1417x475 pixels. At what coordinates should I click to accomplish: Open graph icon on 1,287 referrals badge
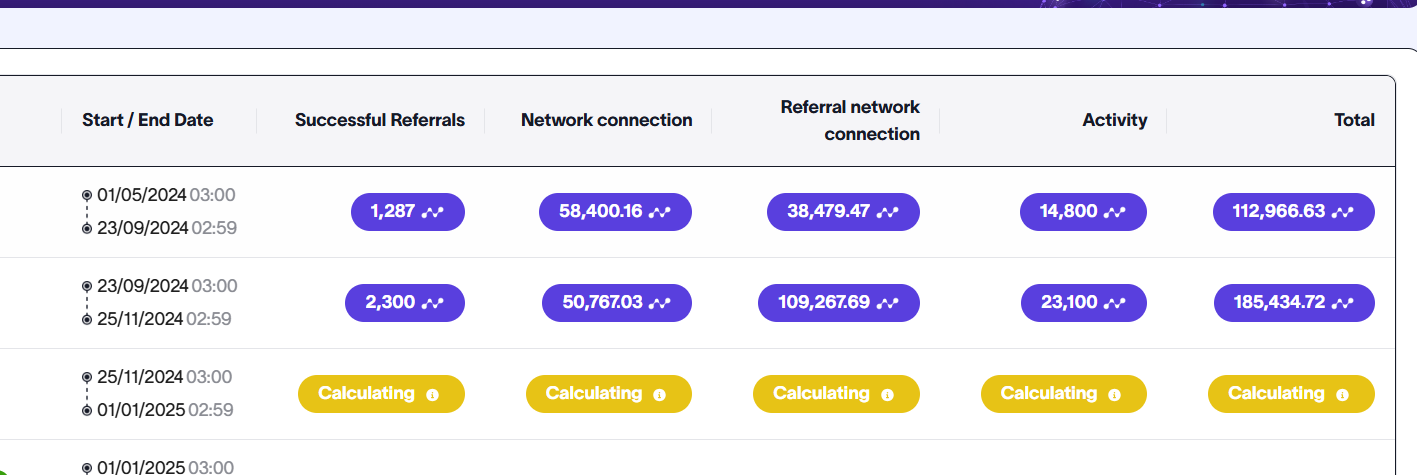pos(433,212)
